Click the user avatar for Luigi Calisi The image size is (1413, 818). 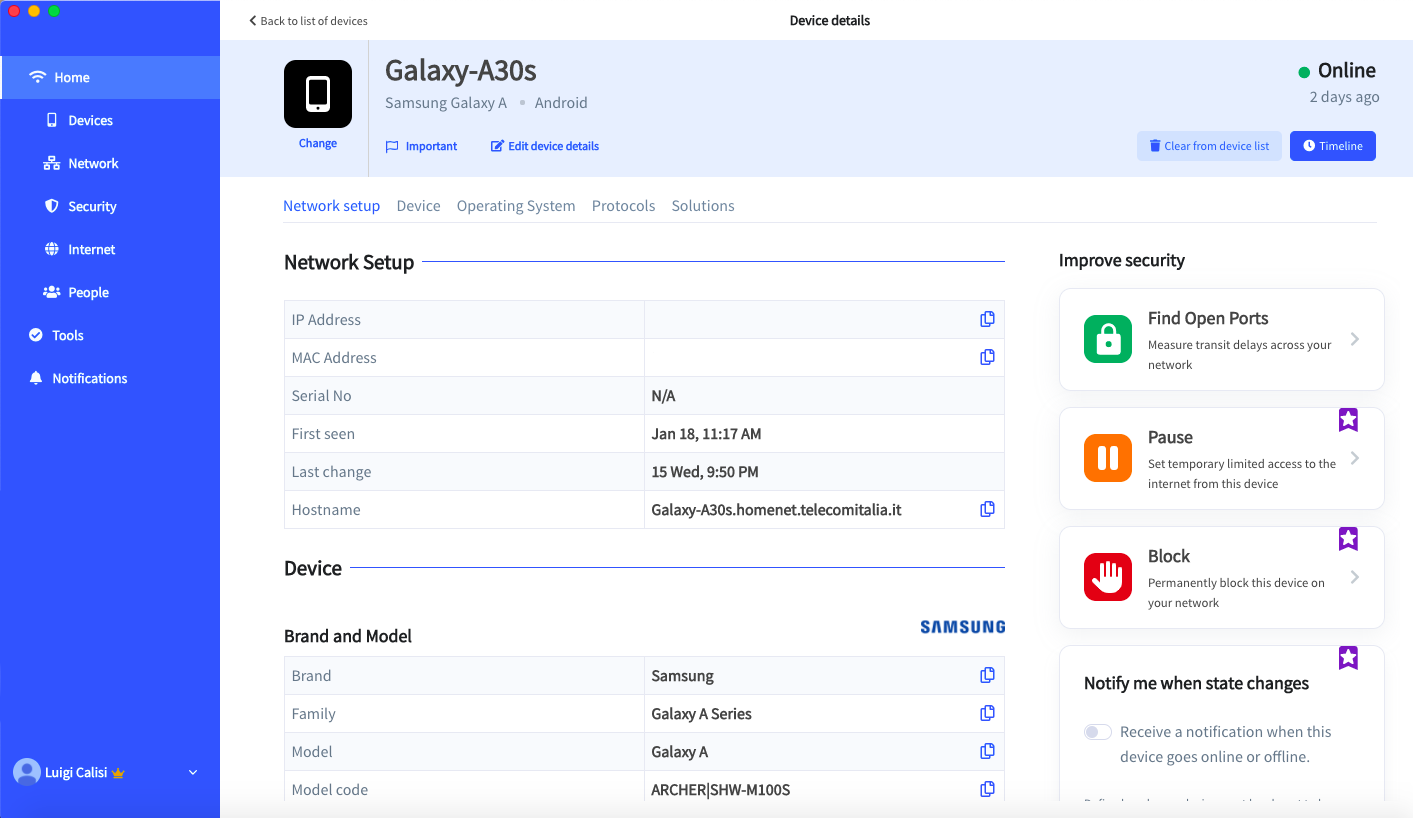coord(27,772)
